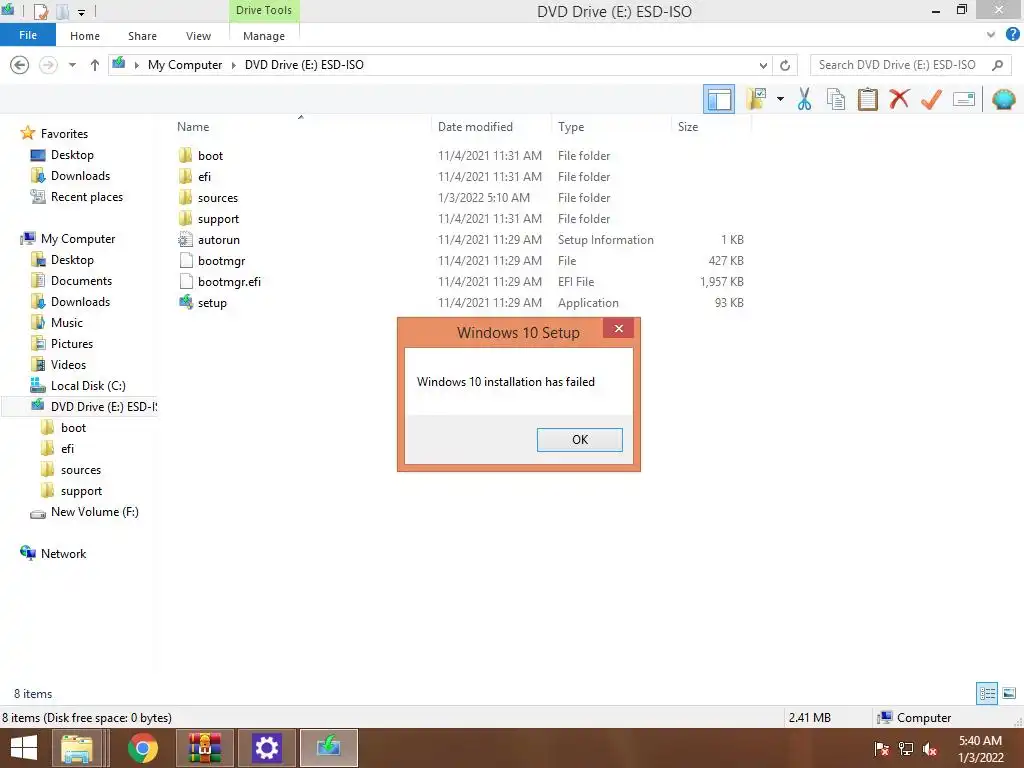The height and width of the screenshot is (768, 1024).
Task: Click the Search DVD Drive field
Action: (910, 65)
